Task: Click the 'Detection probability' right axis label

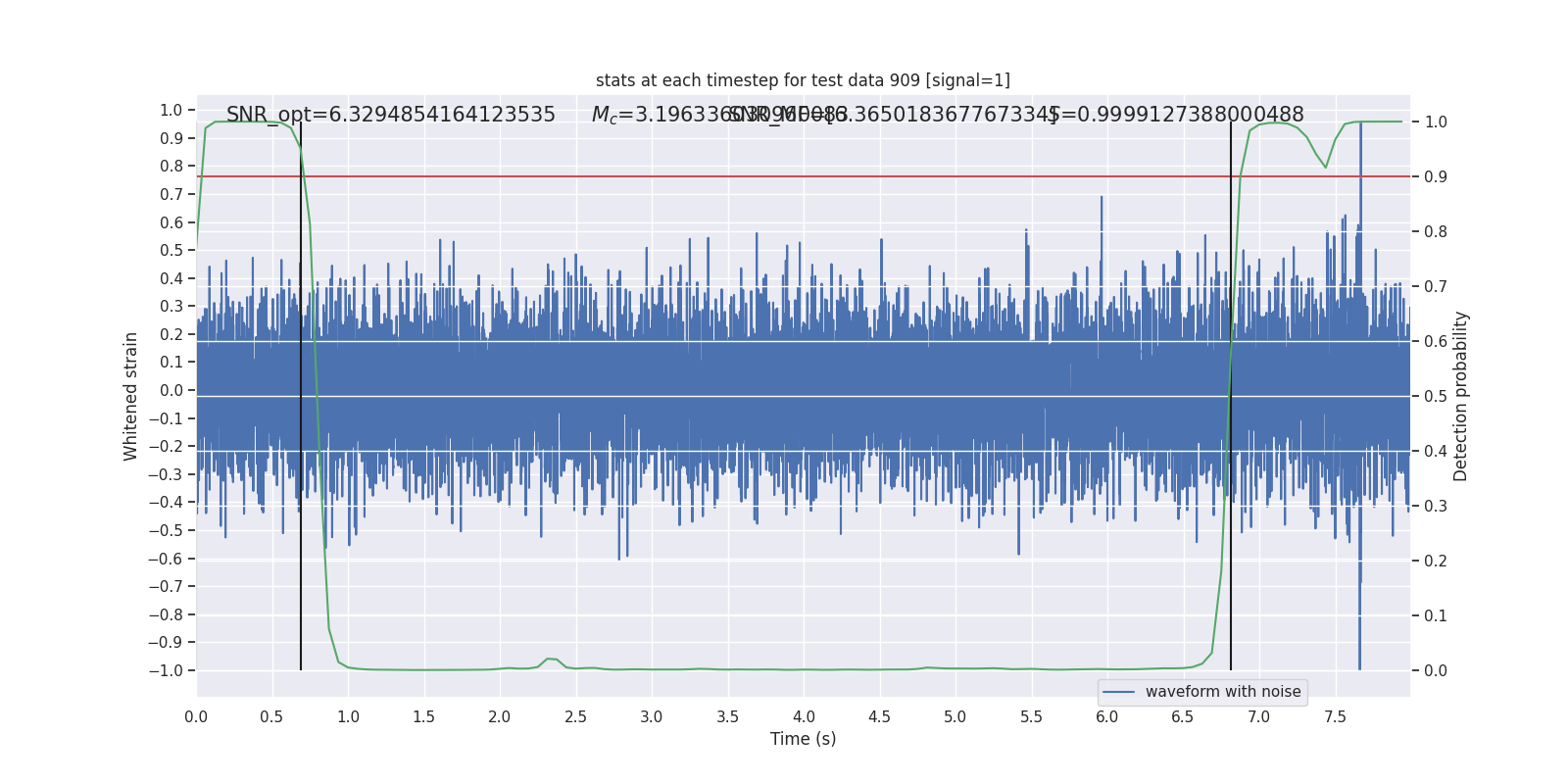Action: coord(1460,396)
